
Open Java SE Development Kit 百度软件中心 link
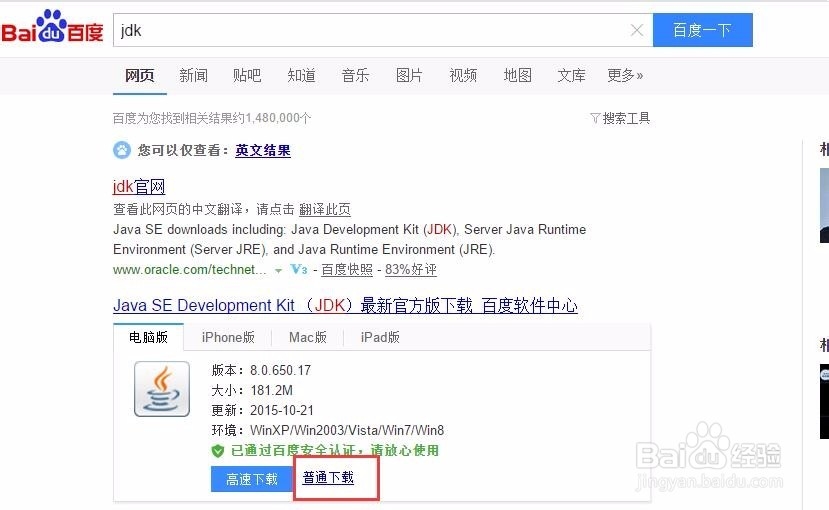click(x=345, y=305)
